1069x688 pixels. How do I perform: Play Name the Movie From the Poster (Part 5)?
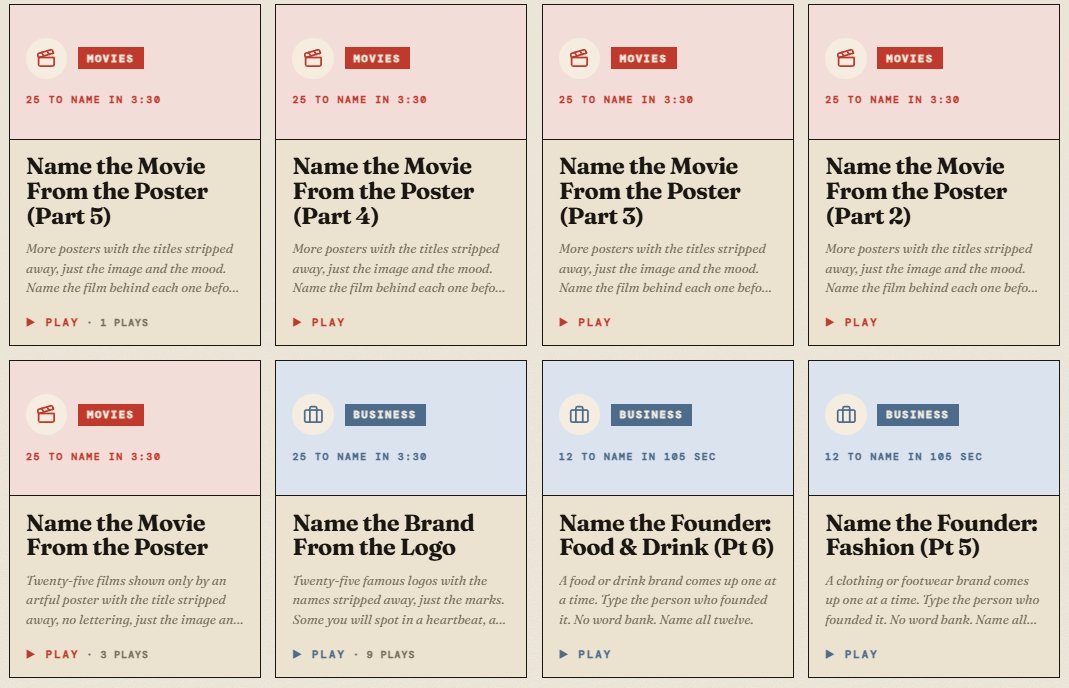(52, 322)
